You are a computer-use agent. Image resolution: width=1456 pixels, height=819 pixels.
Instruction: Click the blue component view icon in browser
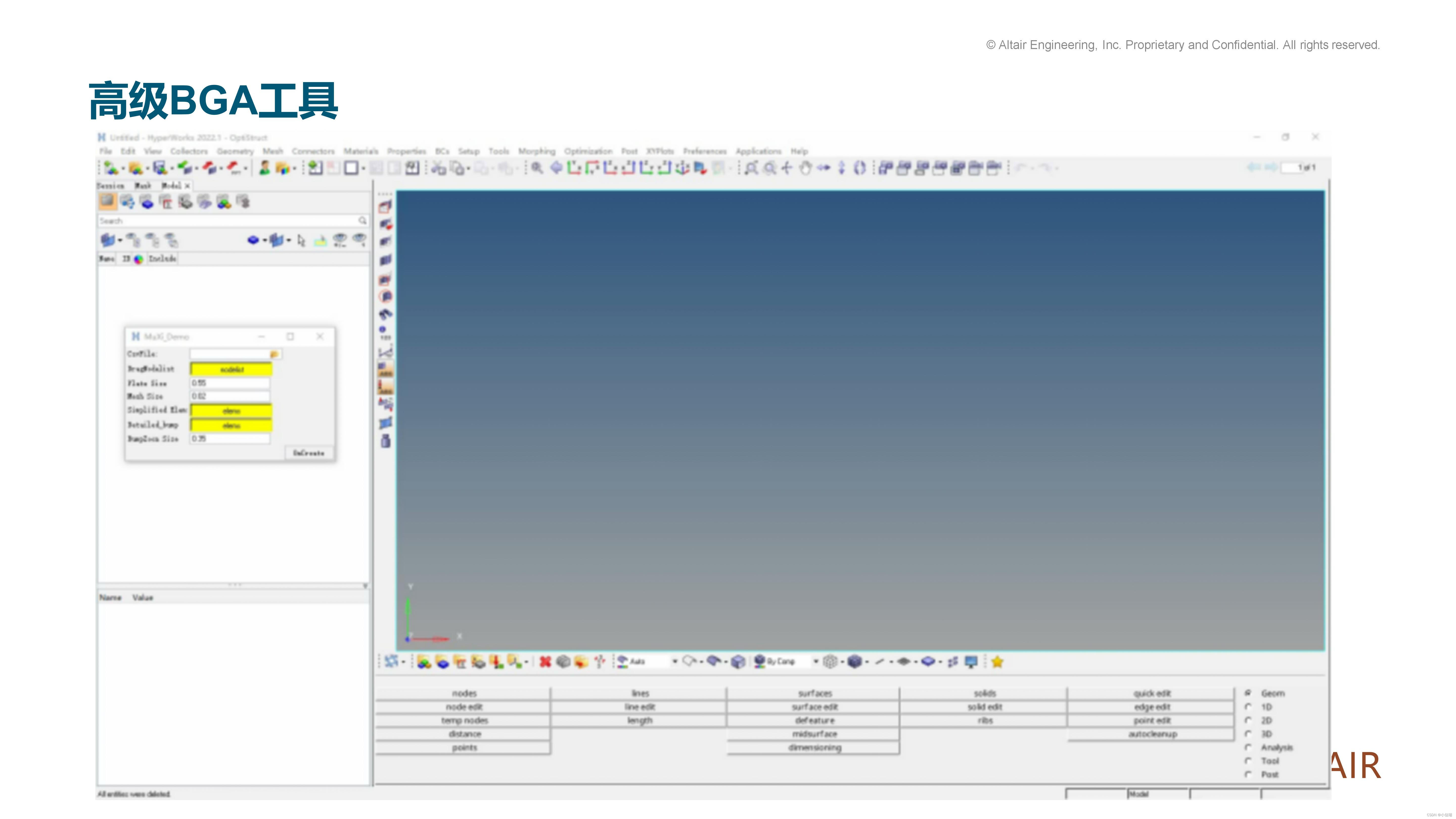(147, 202)
